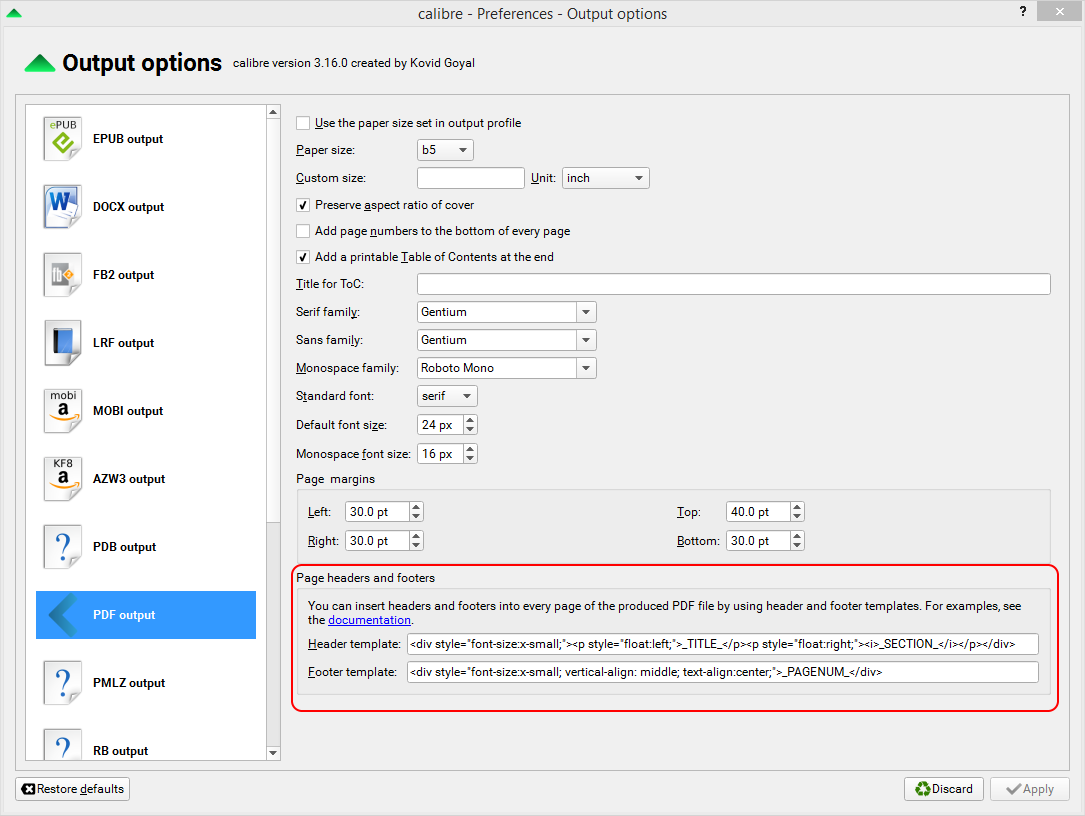The height and width of the screenshot is (816, 1085).
Task: Decrease Monospace font size with down arrow
Action: (471, 459)
